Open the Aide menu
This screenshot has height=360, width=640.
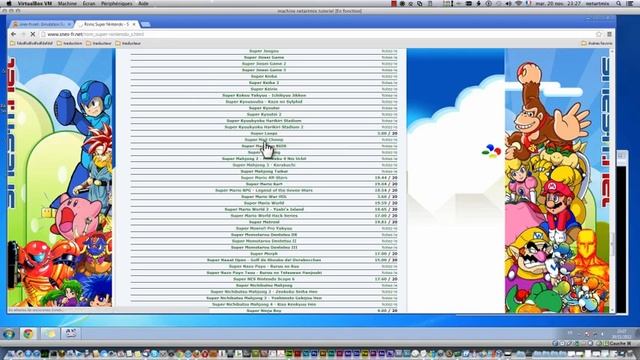tap(143, 3)
